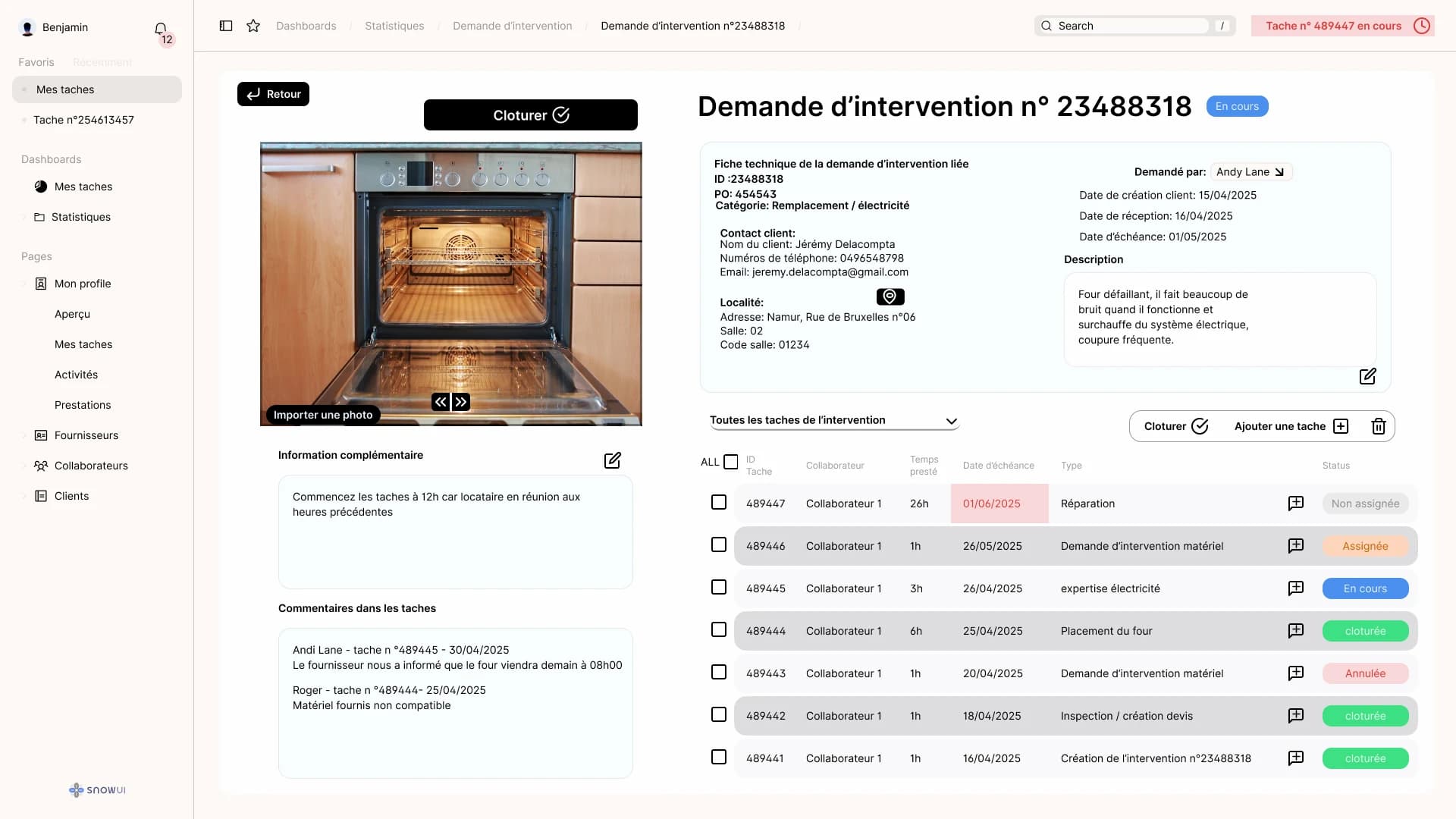1456x819 pixels.
Task: Add comment on task 489444
Action: click(x=1296, y=631)
